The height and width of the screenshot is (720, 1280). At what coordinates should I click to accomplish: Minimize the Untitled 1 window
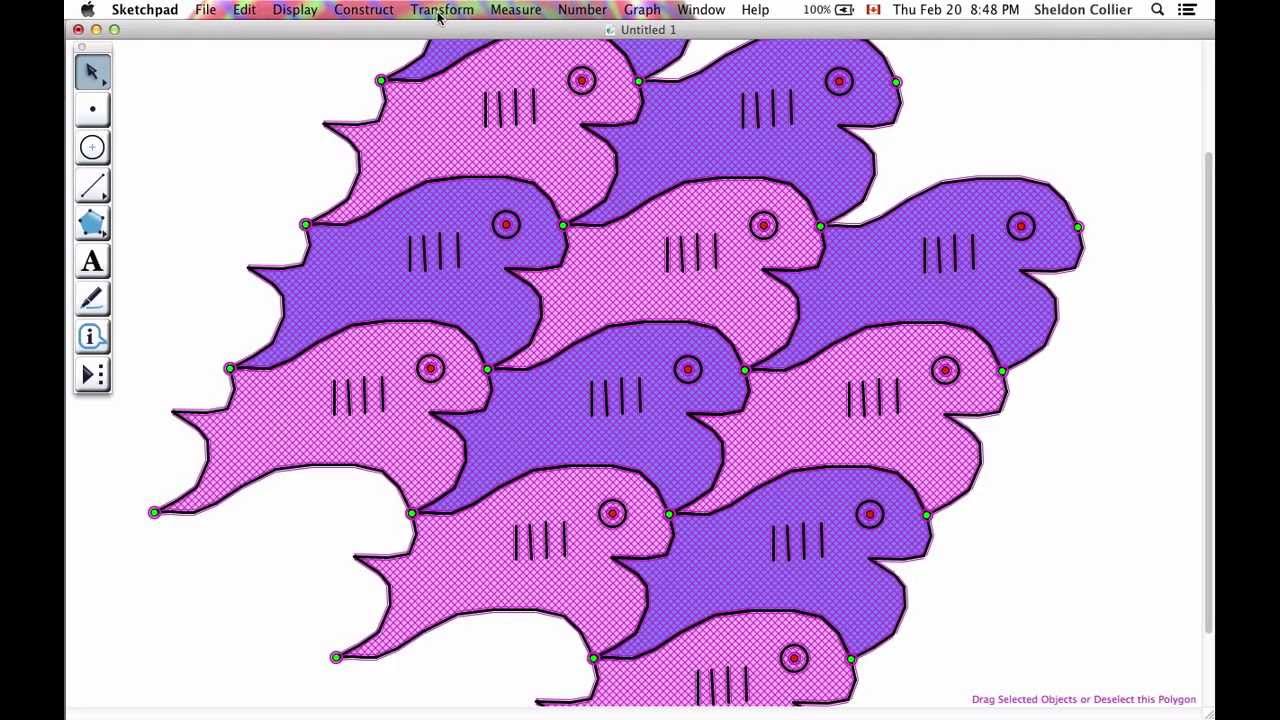(96, 30)
